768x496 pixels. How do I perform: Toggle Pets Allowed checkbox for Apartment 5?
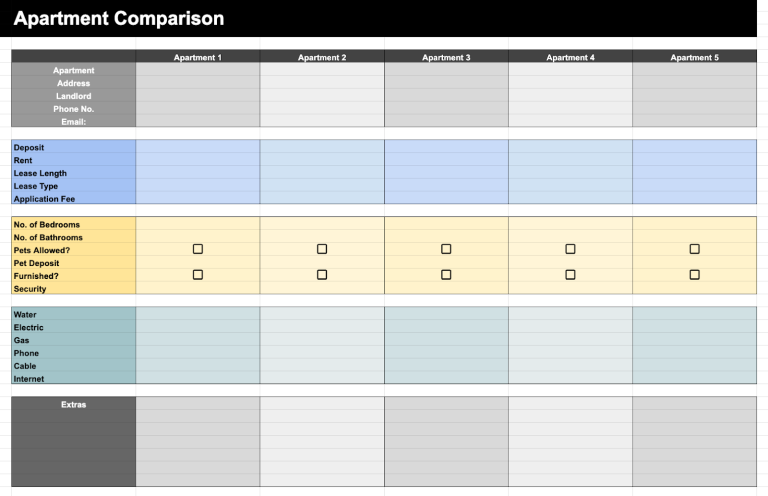[694, 249]
